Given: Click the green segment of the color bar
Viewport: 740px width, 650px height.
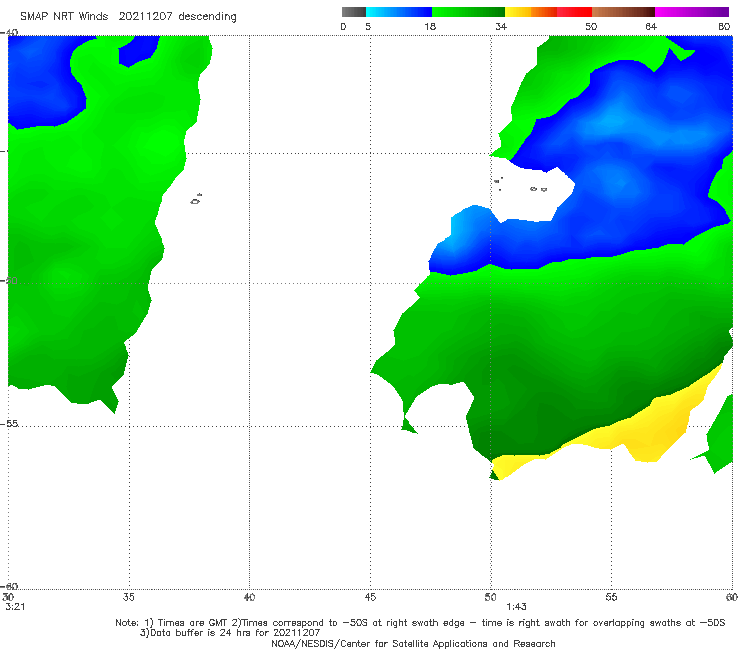Looking at the screenshot, I should 468,12.
